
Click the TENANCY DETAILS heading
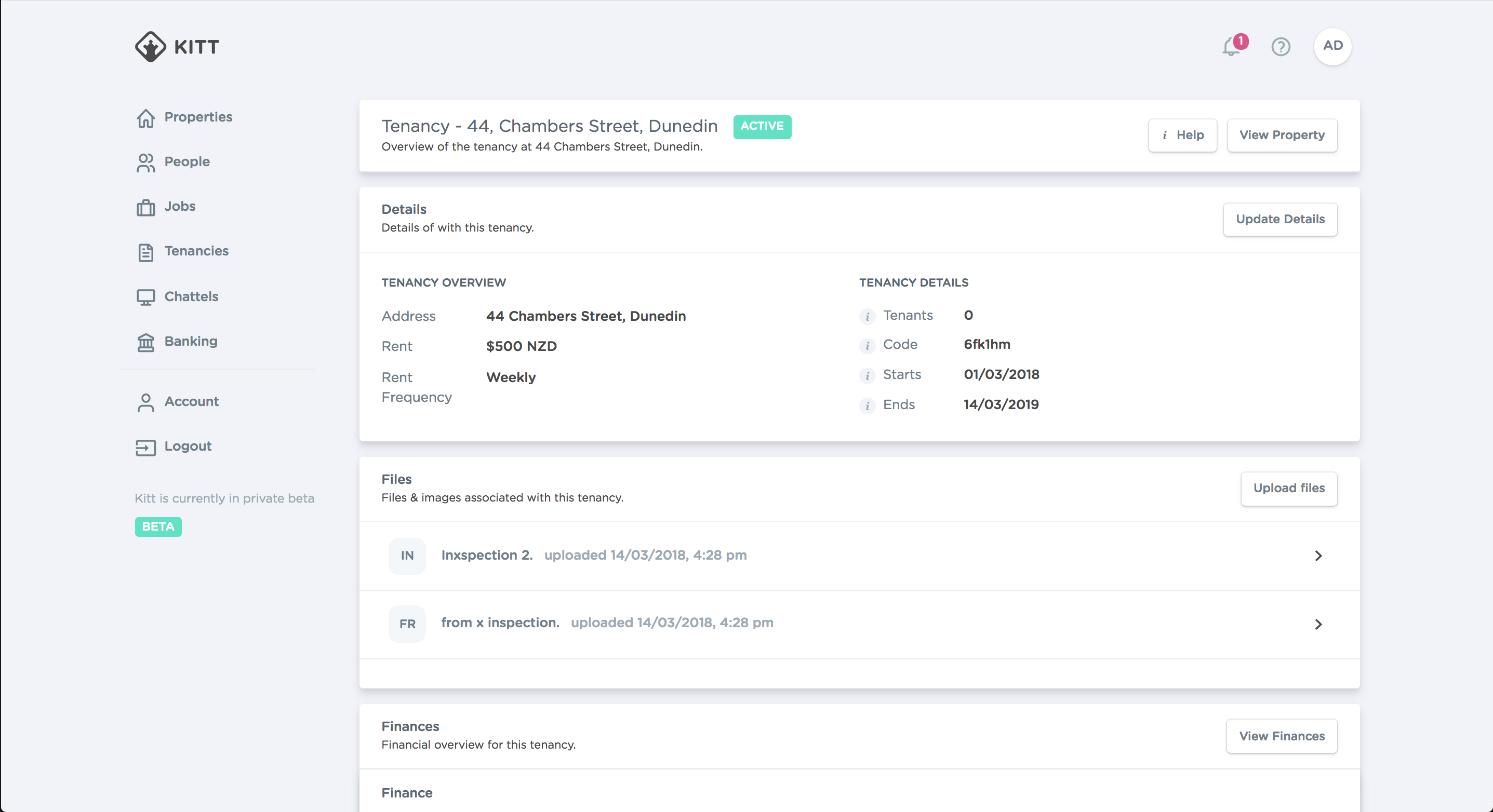pyautogui.click(x=913, y=282)
